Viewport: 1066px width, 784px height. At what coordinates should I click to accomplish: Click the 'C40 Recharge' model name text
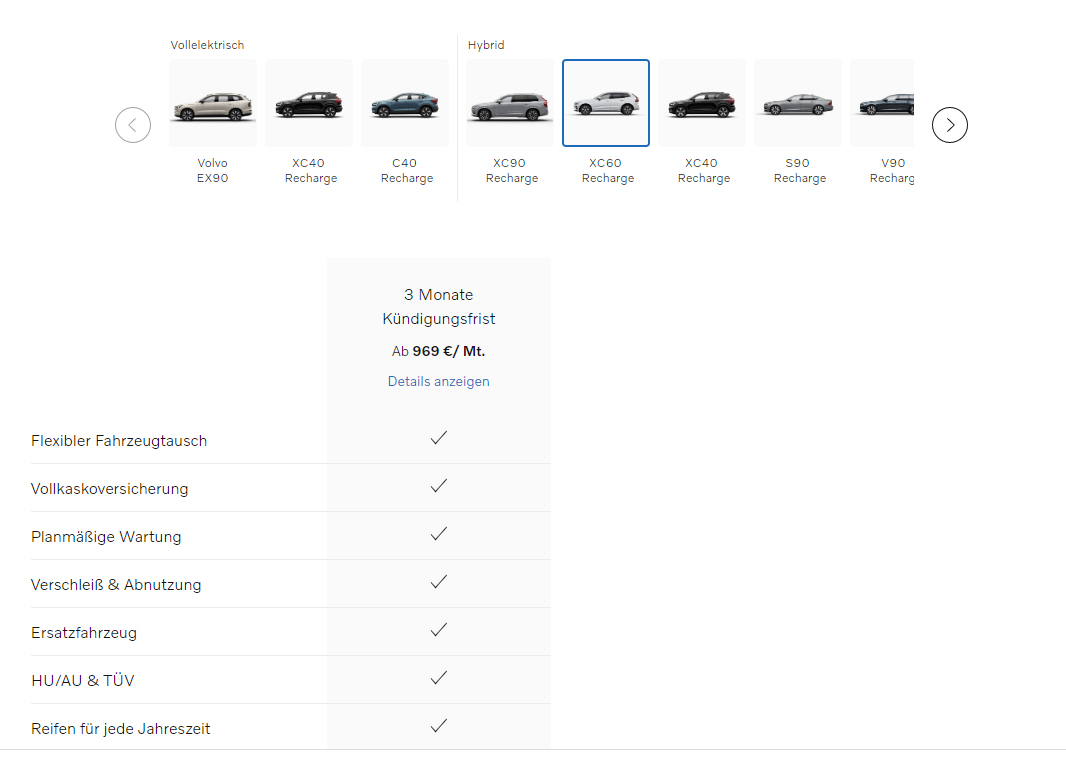tap(407, 171)
